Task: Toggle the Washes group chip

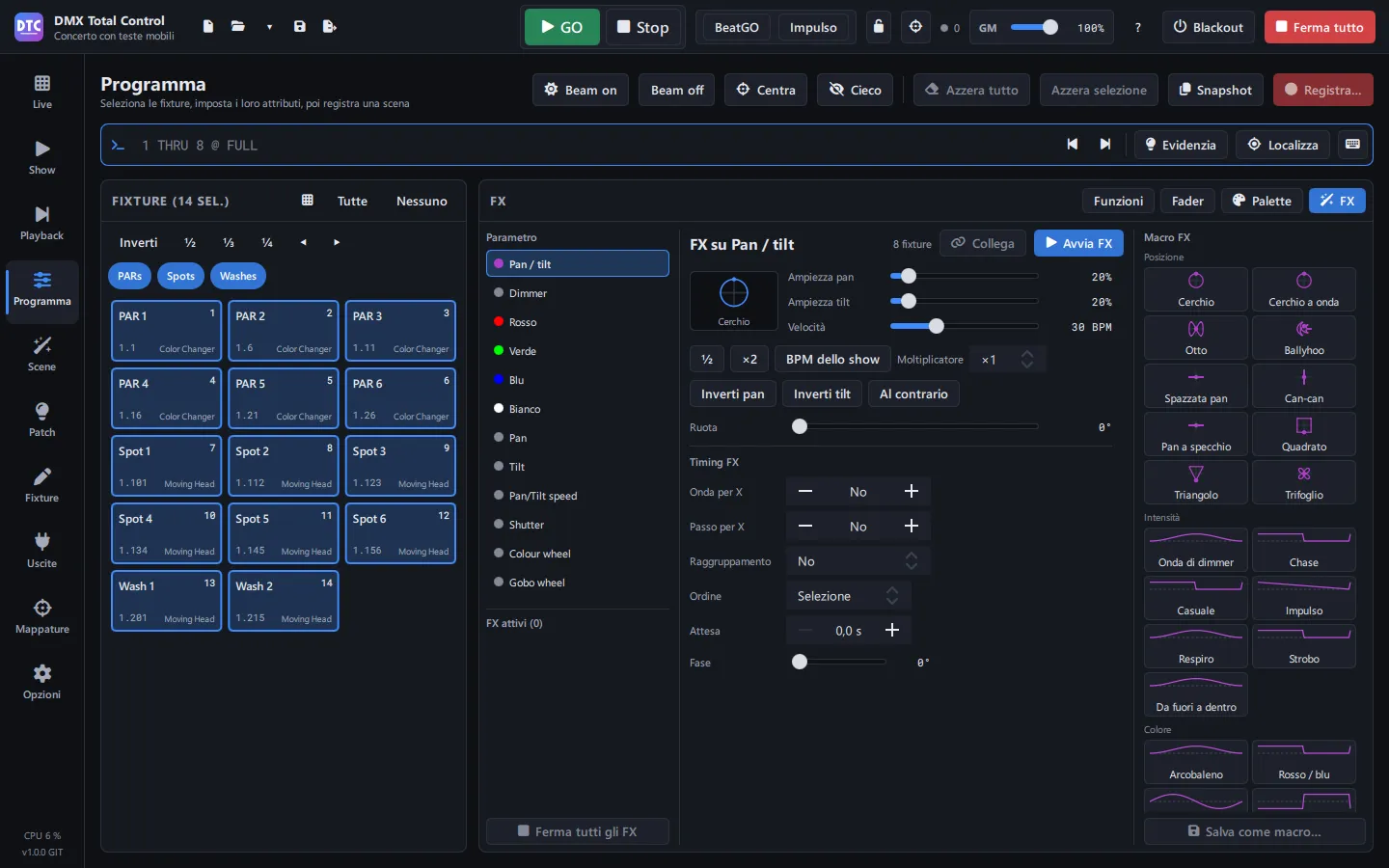Action: tap(238, 276)
